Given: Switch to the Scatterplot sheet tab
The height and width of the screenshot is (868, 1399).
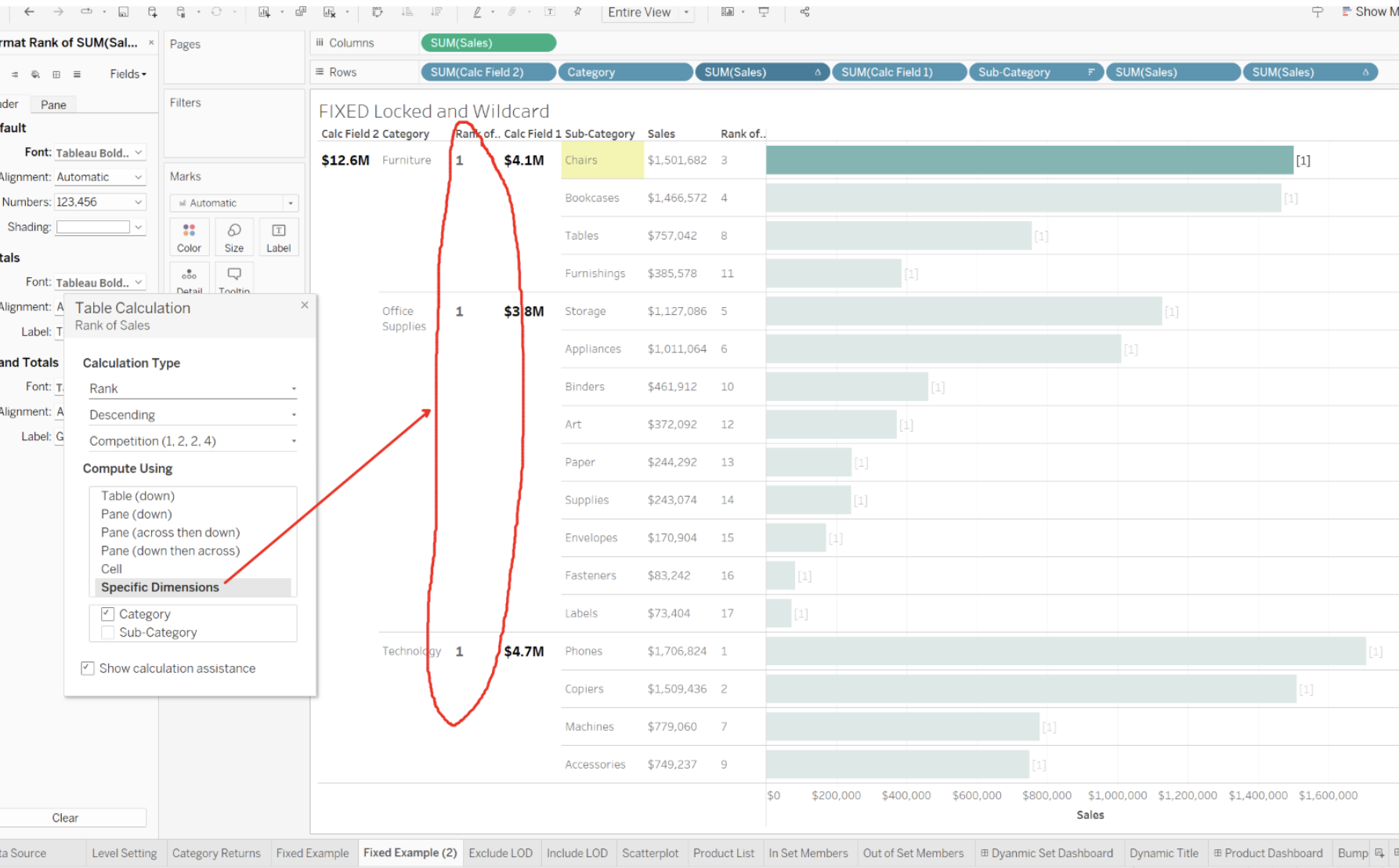Looking at the screenshot, I should click(x=650, y=853).
